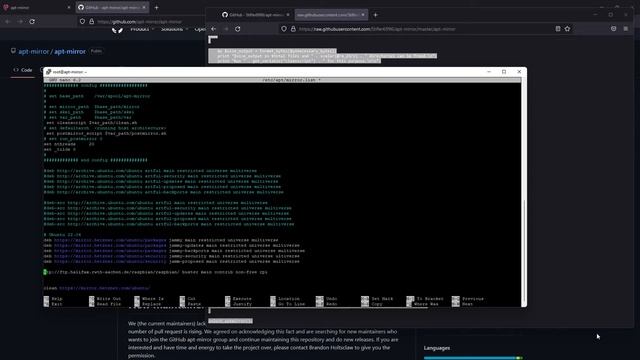Click the 'Languages' heading on the GitHub sidebar
The width and height of the screenshot is (640, 360).
(x=437, y=348)
